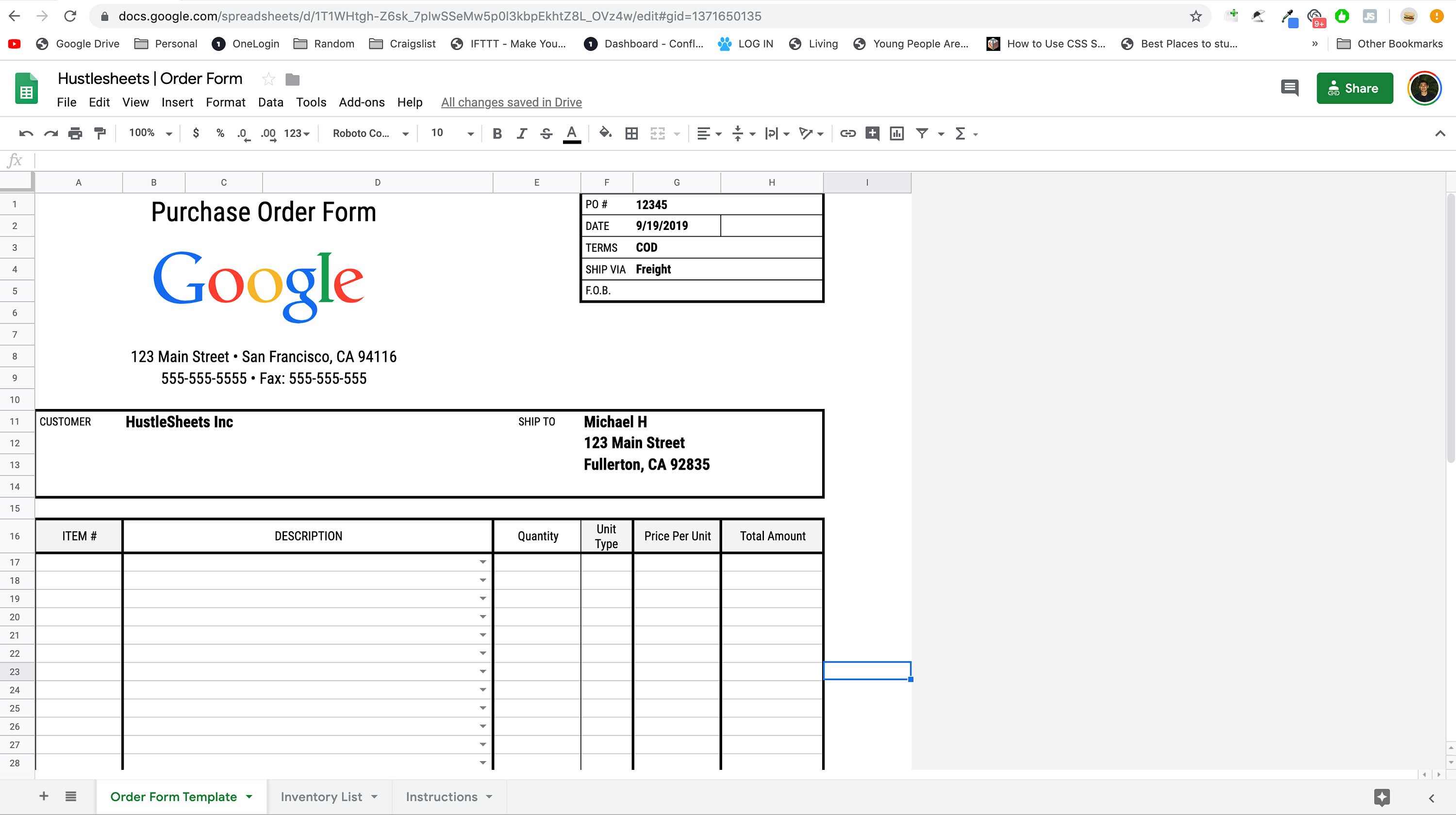
Task: Open the Format menu
Action: (x=226, y=102)
